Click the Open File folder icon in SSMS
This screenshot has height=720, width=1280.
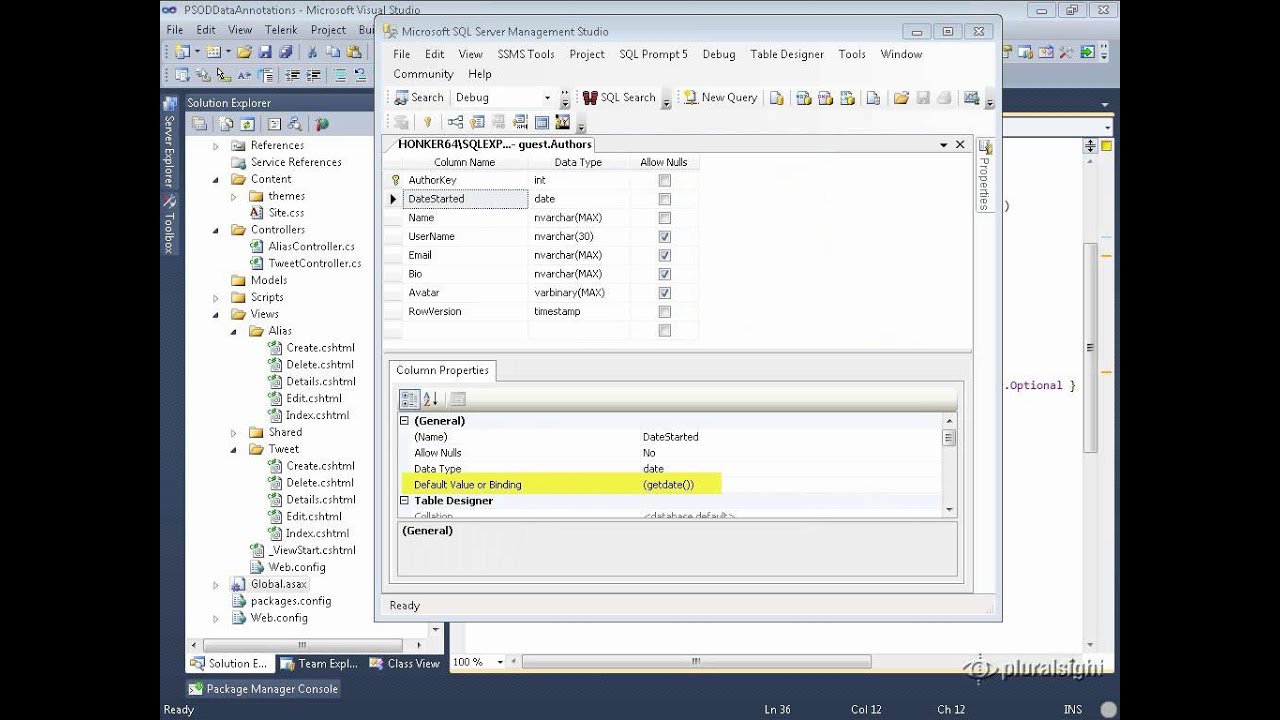[901, 98]
